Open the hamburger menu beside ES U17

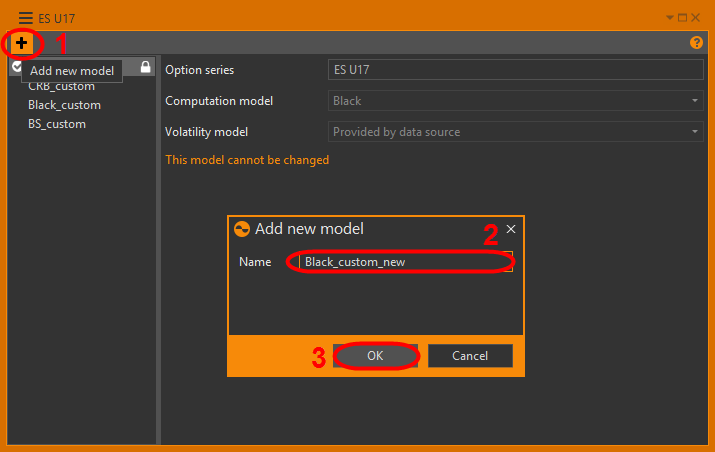(25, 17)
